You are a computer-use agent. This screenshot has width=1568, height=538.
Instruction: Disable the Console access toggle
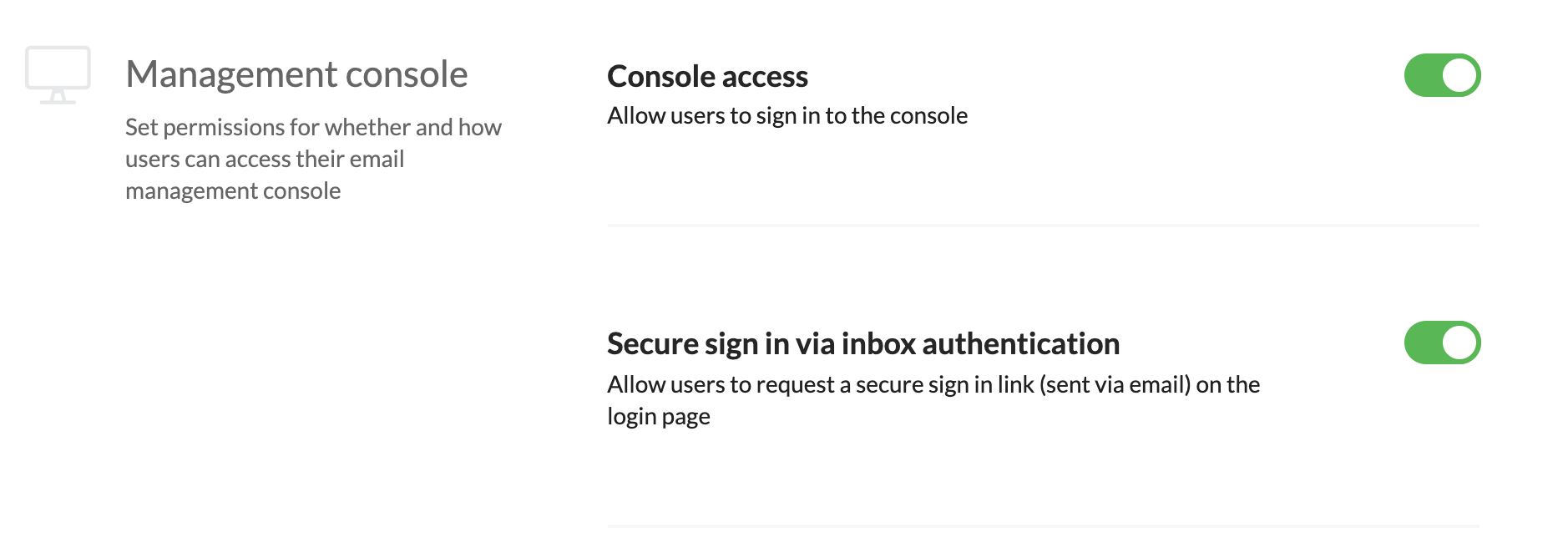[1442, 75]
